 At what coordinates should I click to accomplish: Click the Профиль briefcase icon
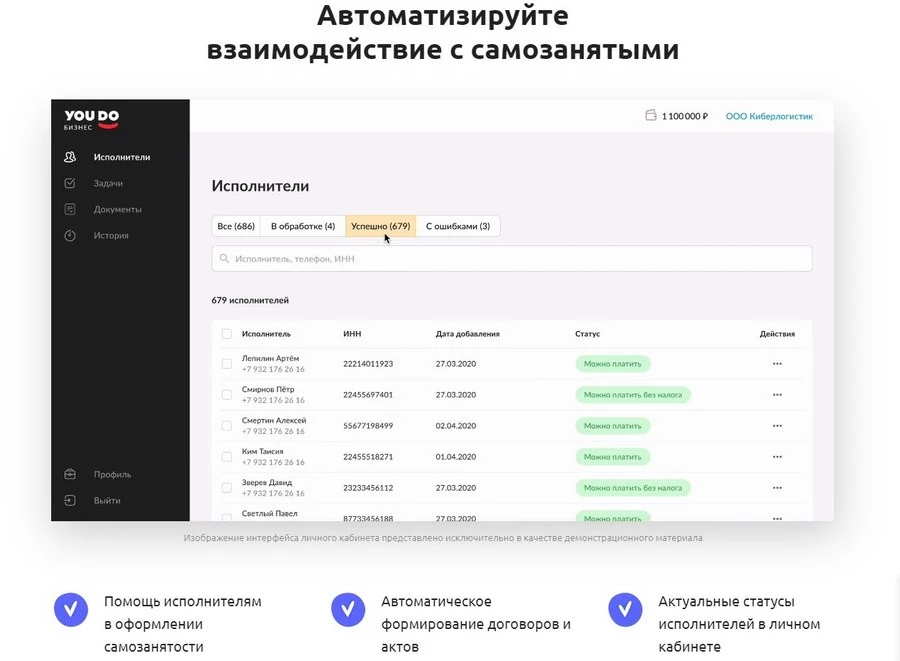pyautogui.click(x=70, y=474)
